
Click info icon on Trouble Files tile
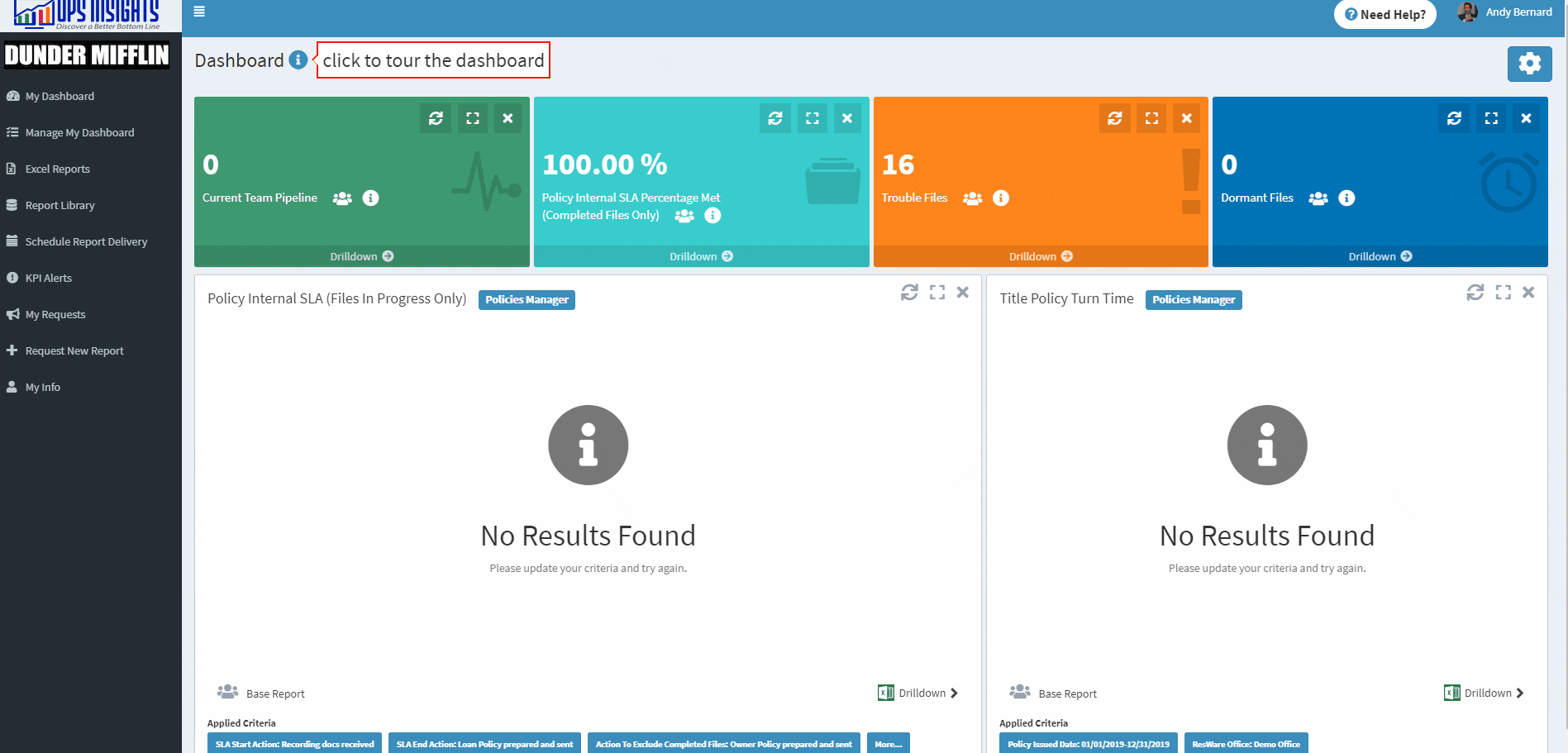[1001, 198]
